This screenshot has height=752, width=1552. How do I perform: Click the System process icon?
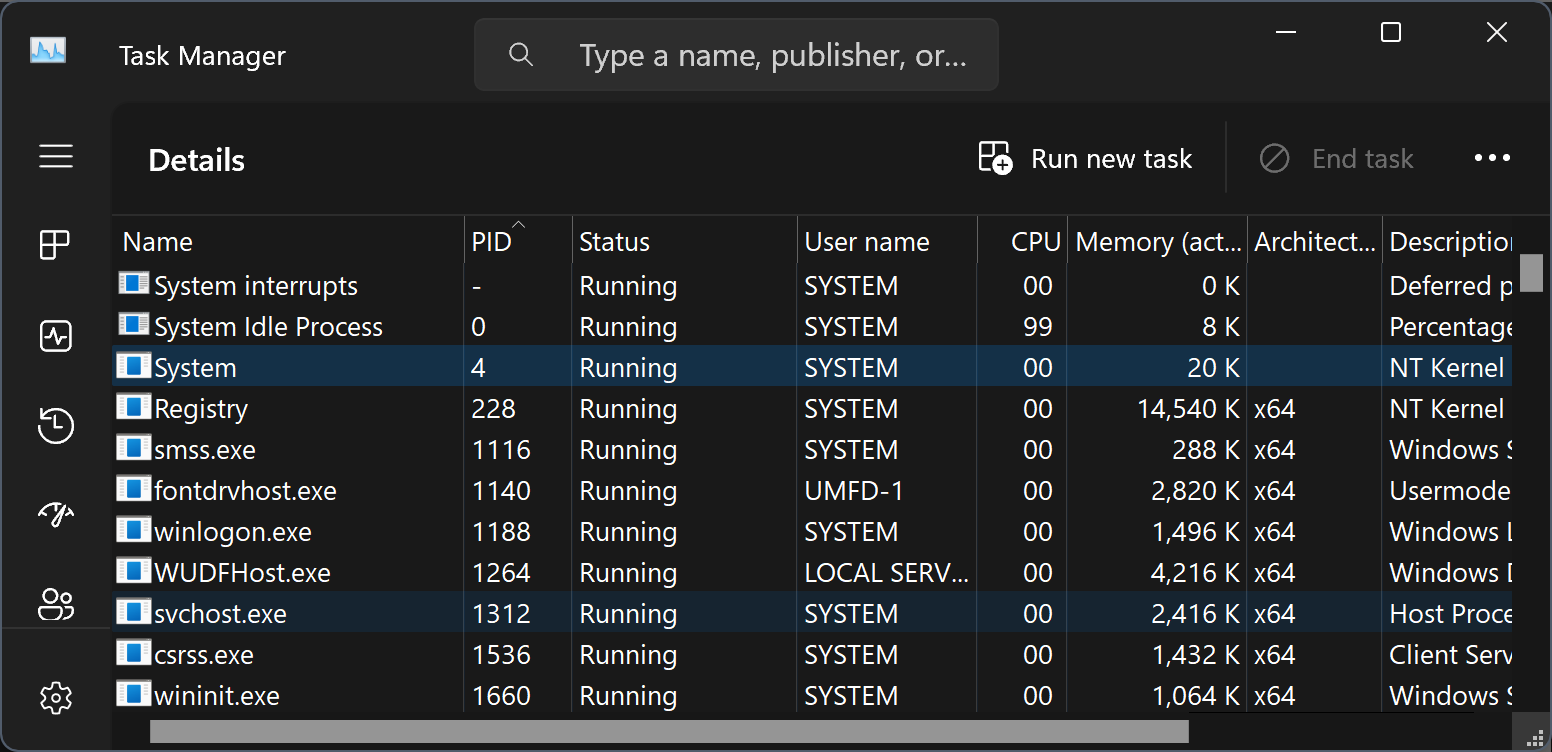point(133,366)
